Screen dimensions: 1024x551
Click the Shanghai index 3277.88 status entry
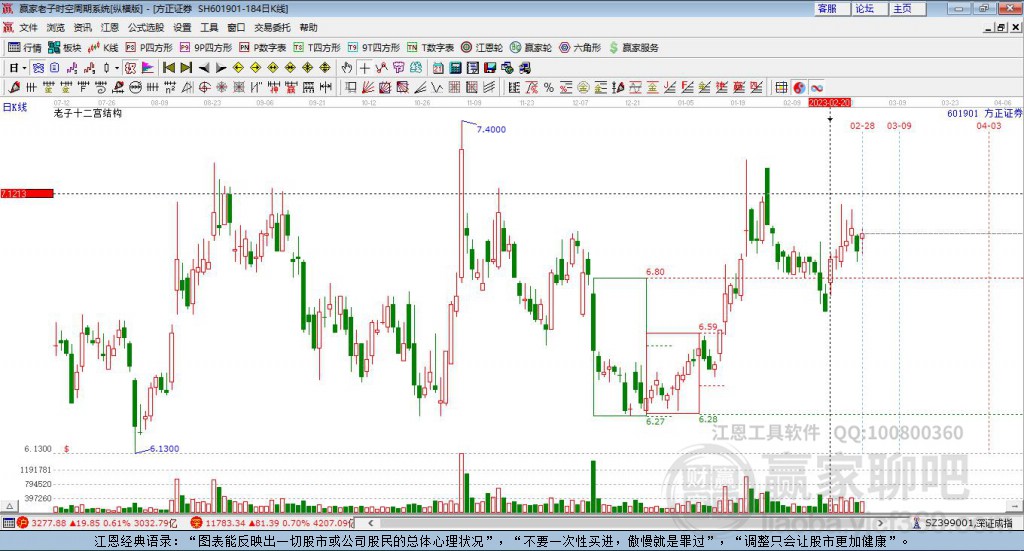96,523
